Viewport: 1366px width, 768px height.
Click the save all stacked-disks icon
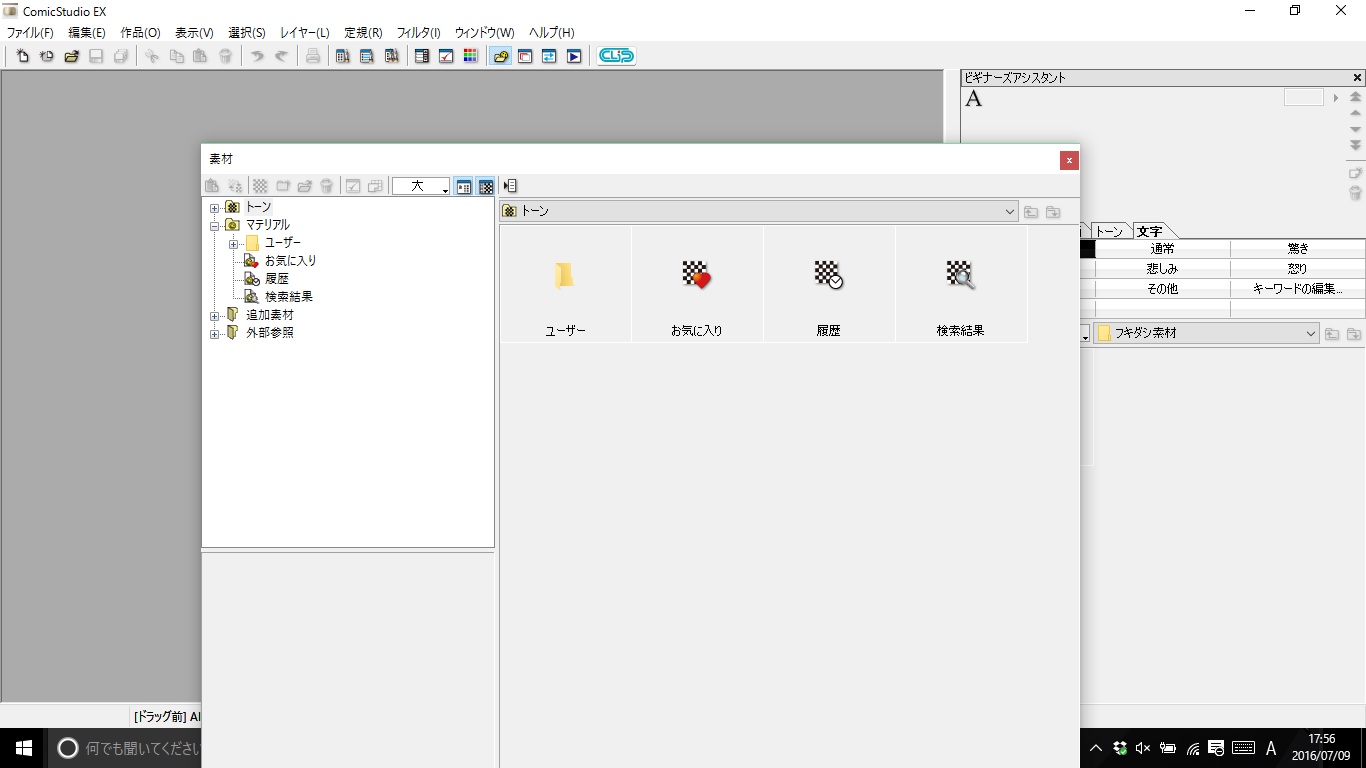click(x=121, y=56)
